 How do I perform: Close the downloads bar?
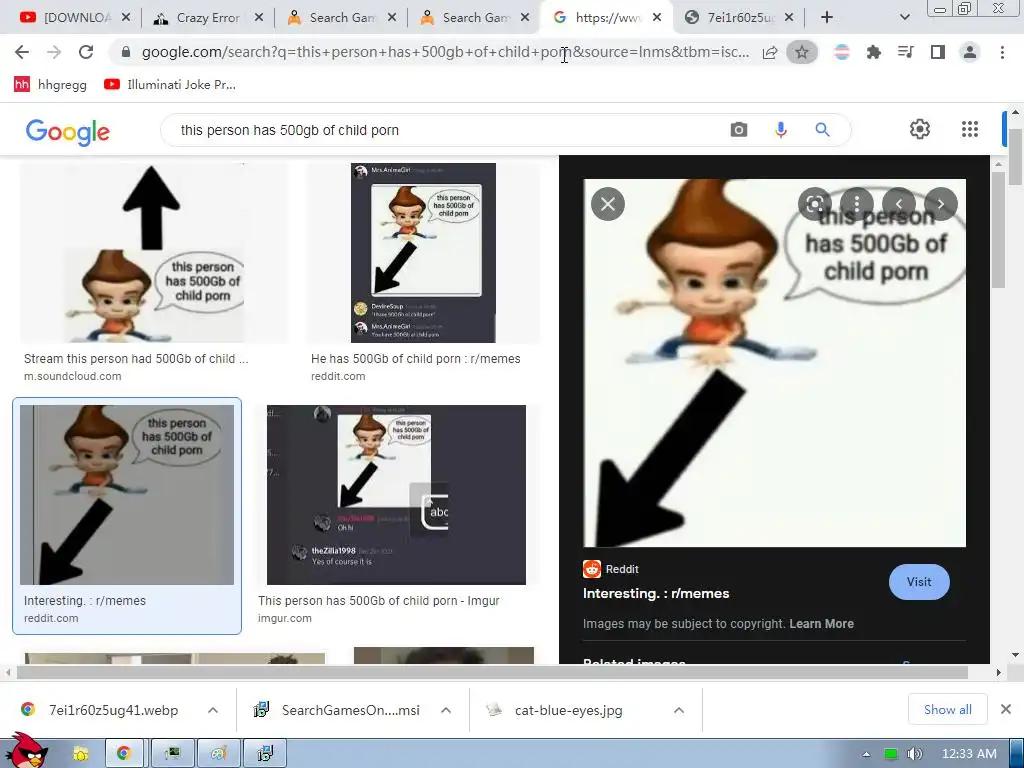click(x=1006, y=709)
